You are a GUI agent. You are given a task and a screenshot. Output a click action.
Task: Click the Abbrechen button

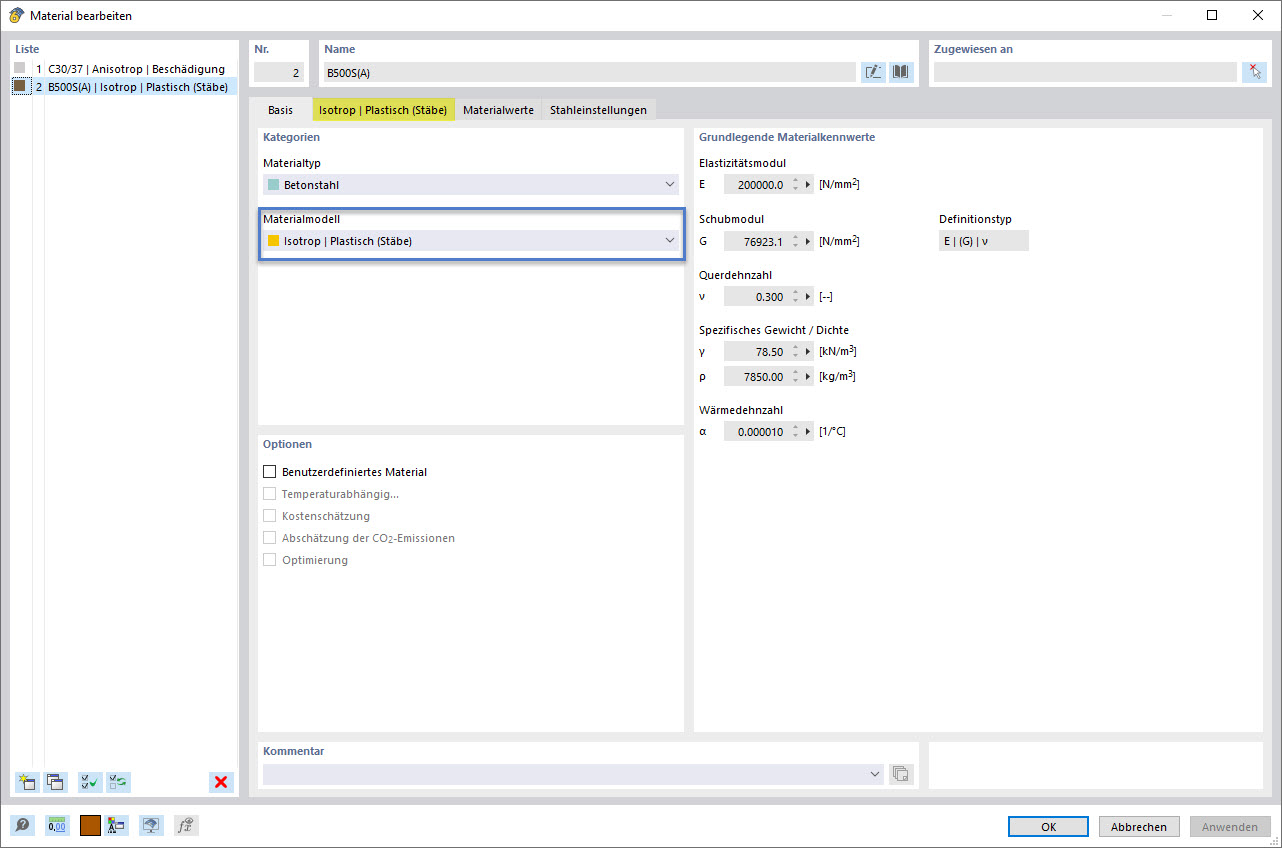pos(1139,827)
